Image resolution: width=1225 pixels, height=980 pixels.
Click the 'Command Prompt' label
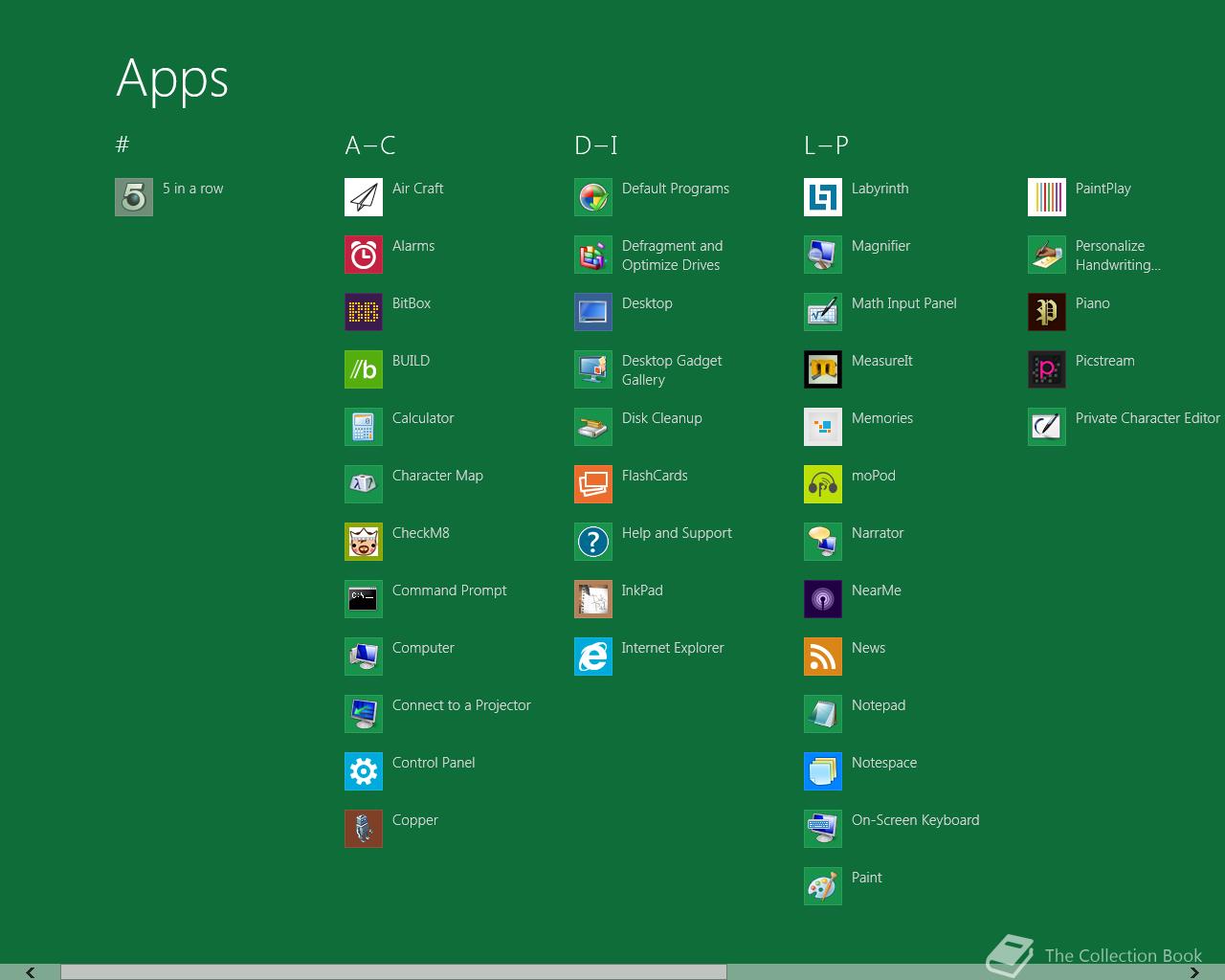449,590
